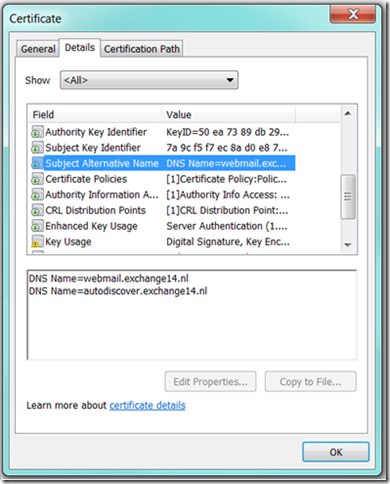This screenshot has height=484, width=390.
Task: Switch to the General tab
Action: [38, 49]
